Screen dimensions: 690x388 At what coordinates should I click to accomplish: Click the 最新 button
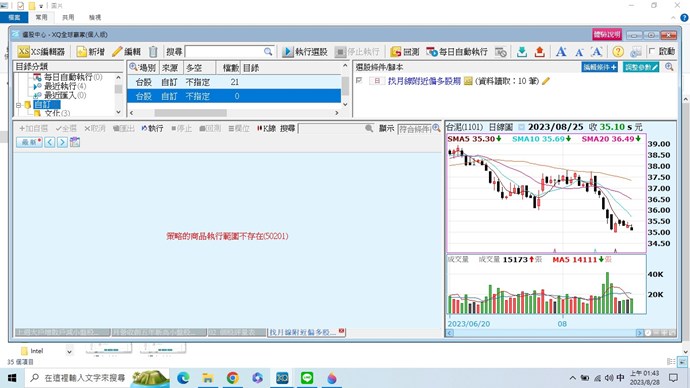pos(29,142)
